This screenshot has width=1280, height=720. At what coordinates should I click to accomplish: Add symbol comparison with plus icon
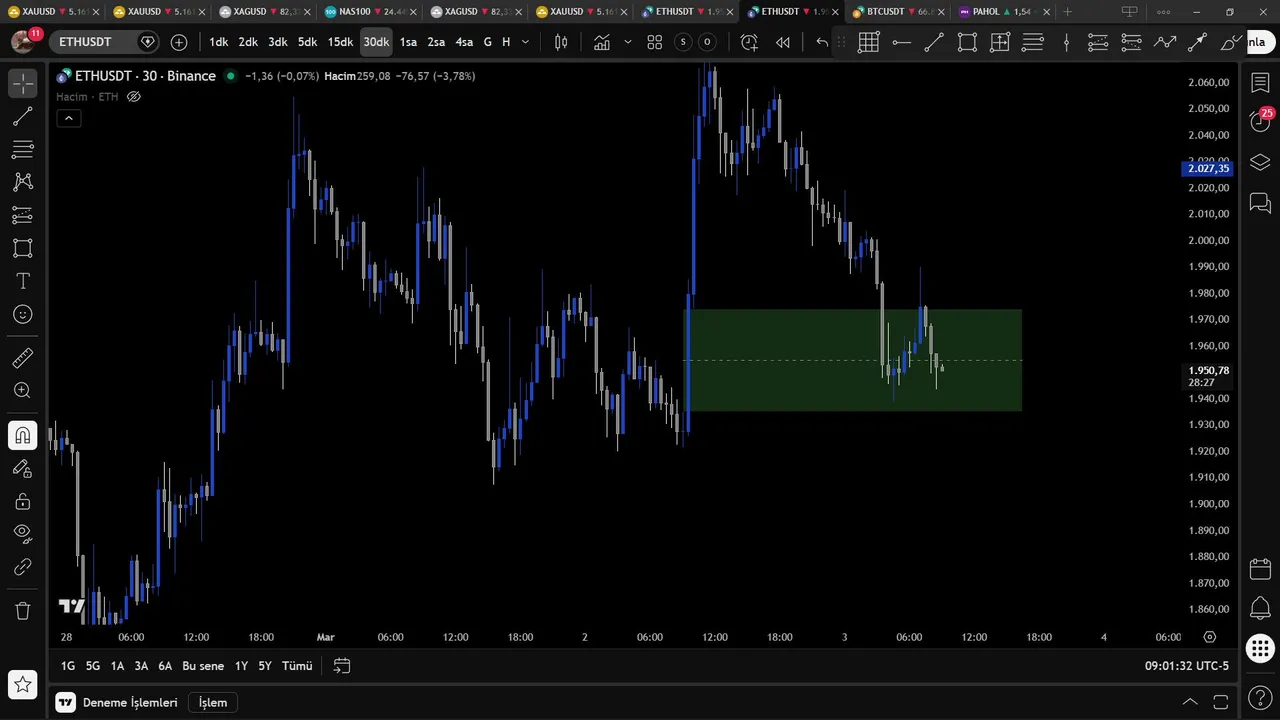click(179, 42)
